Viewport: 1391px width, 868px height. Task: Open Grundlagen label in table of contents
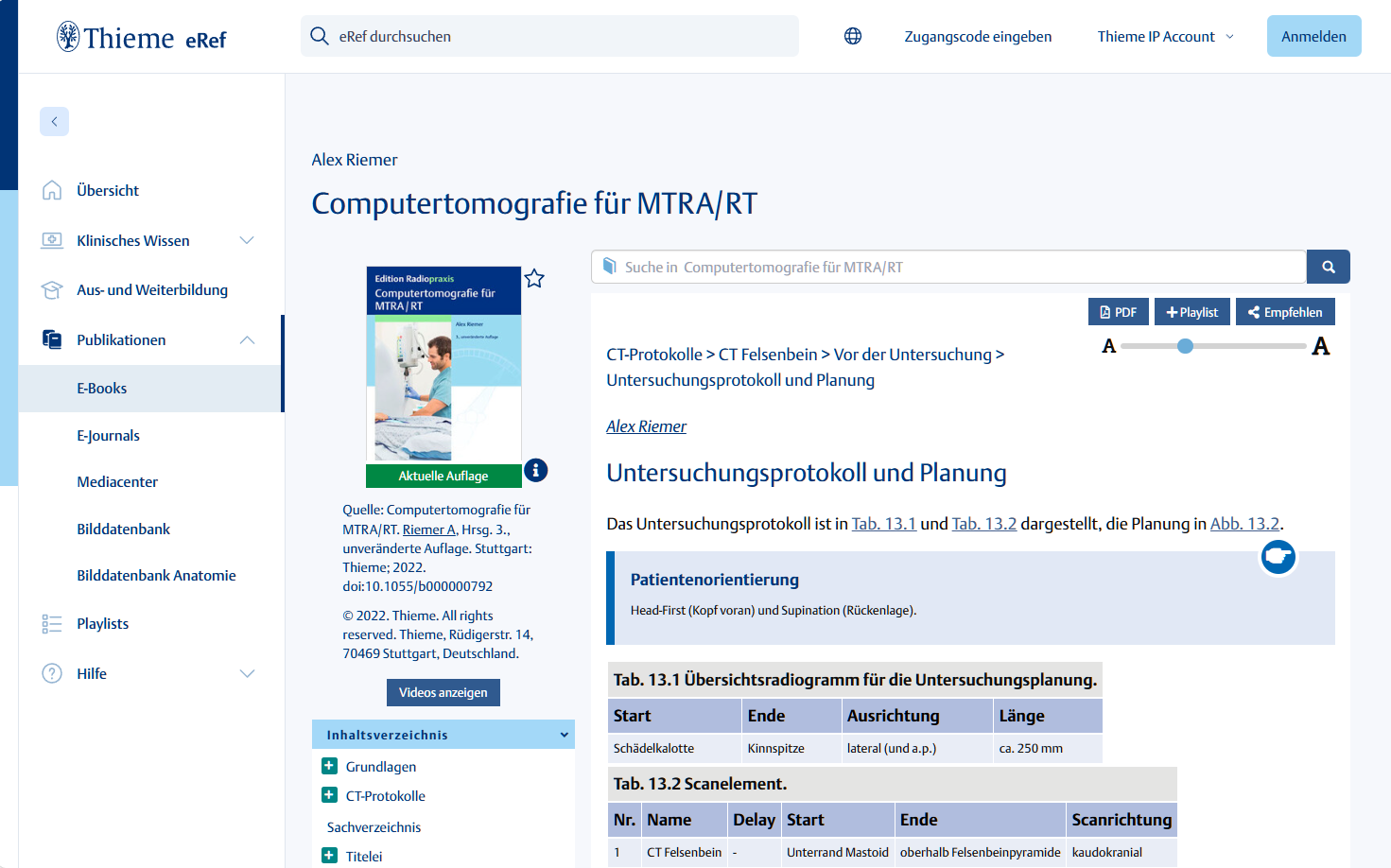381,766
